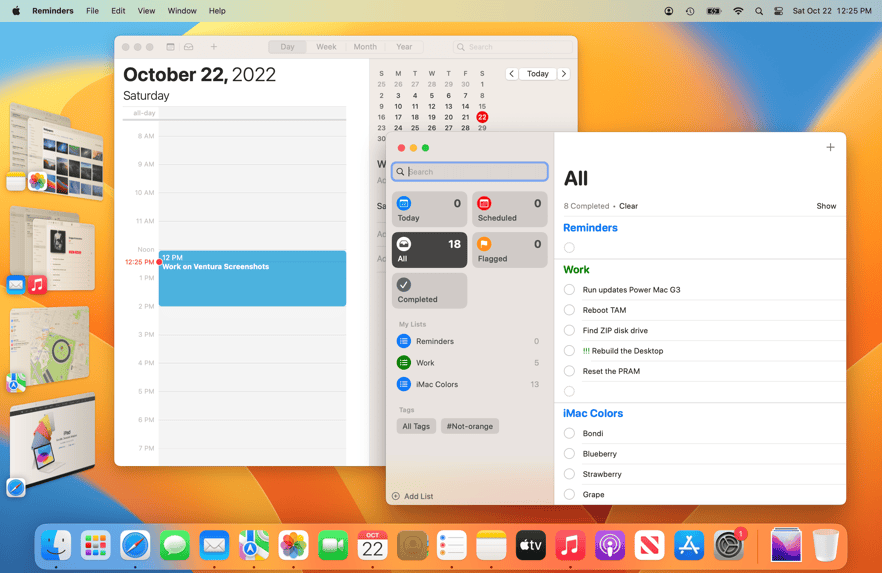Click the Reminders search field

click(470, 172)
